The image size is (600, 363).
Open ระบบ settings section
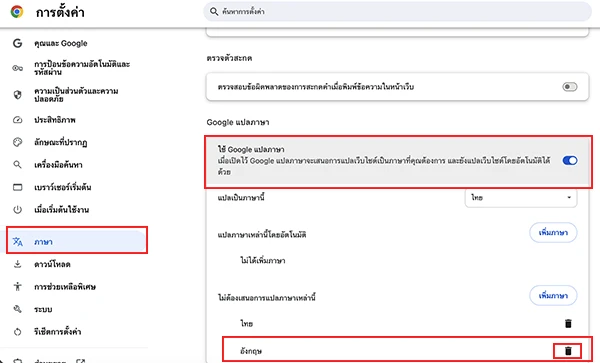43,309
